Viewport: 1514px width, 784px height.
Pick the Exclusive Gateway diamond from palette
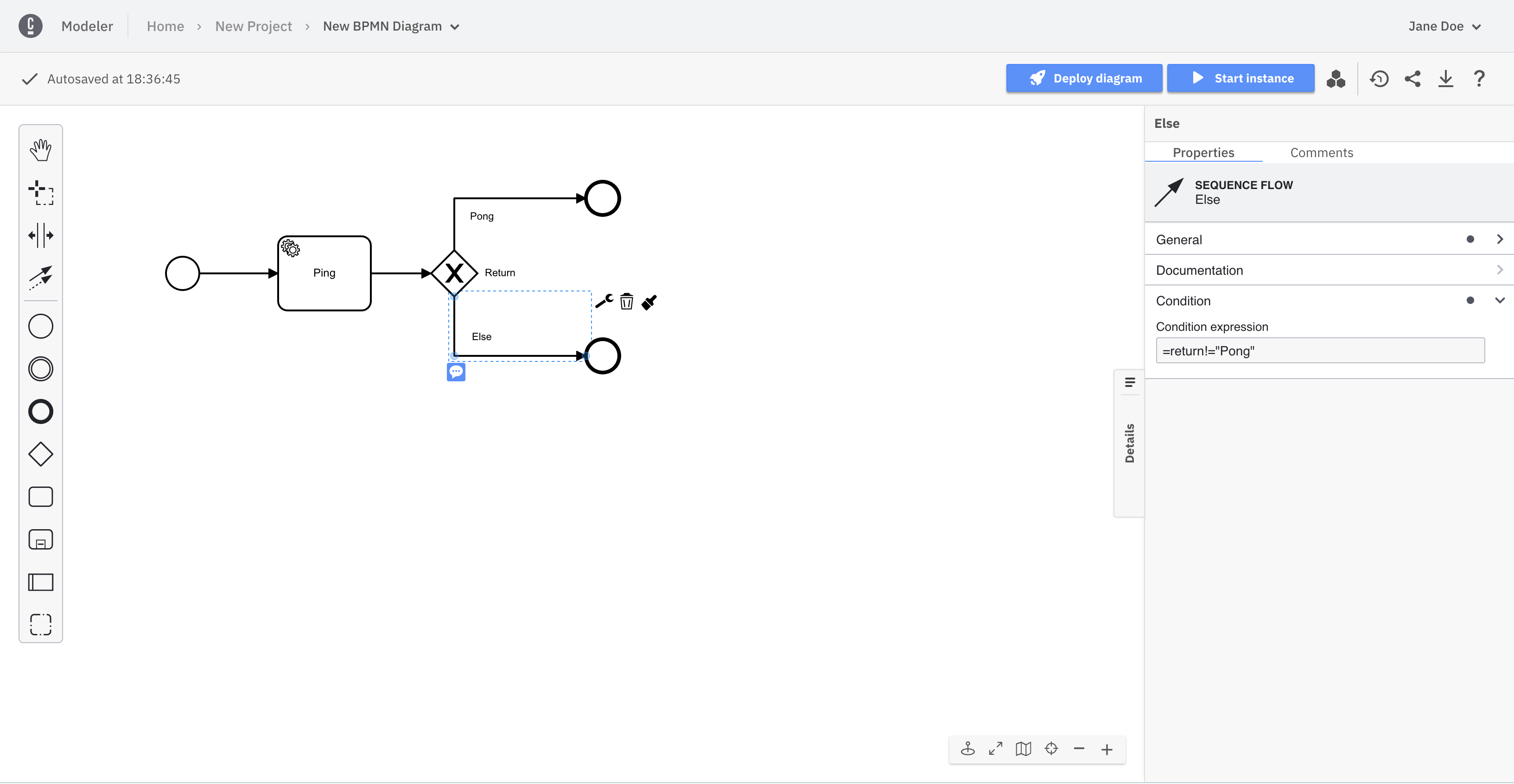(40, 454)
